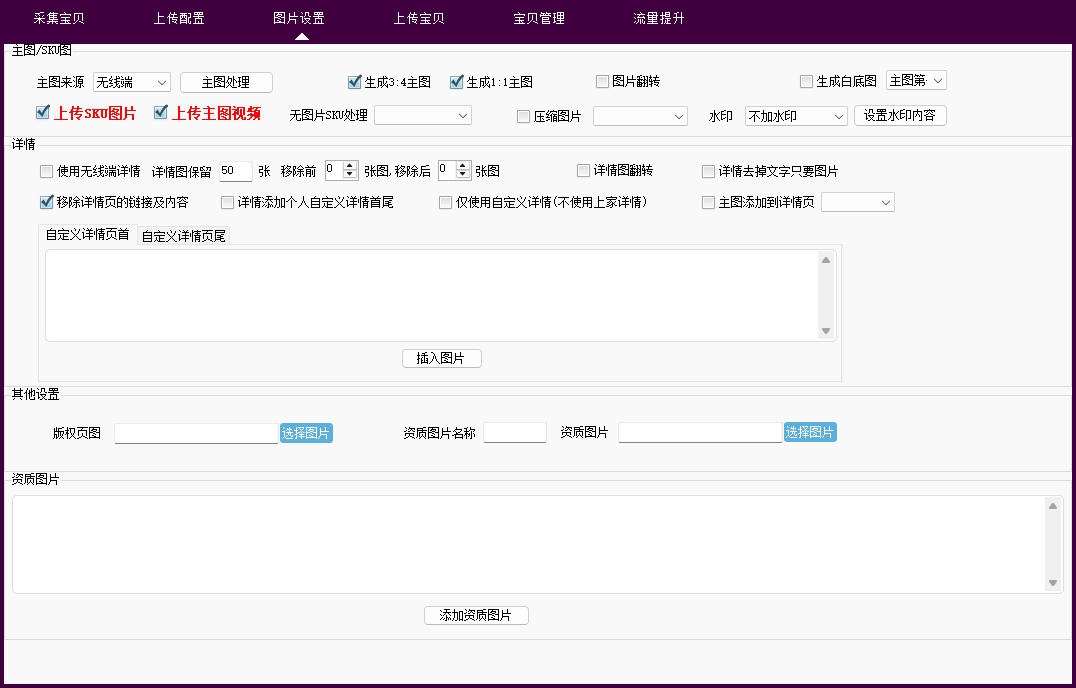Image resolution: width=1076 pixels, height=688 pixels.
Task: Open the dropdown beside 主图添加到详情页
Action: 858,202
